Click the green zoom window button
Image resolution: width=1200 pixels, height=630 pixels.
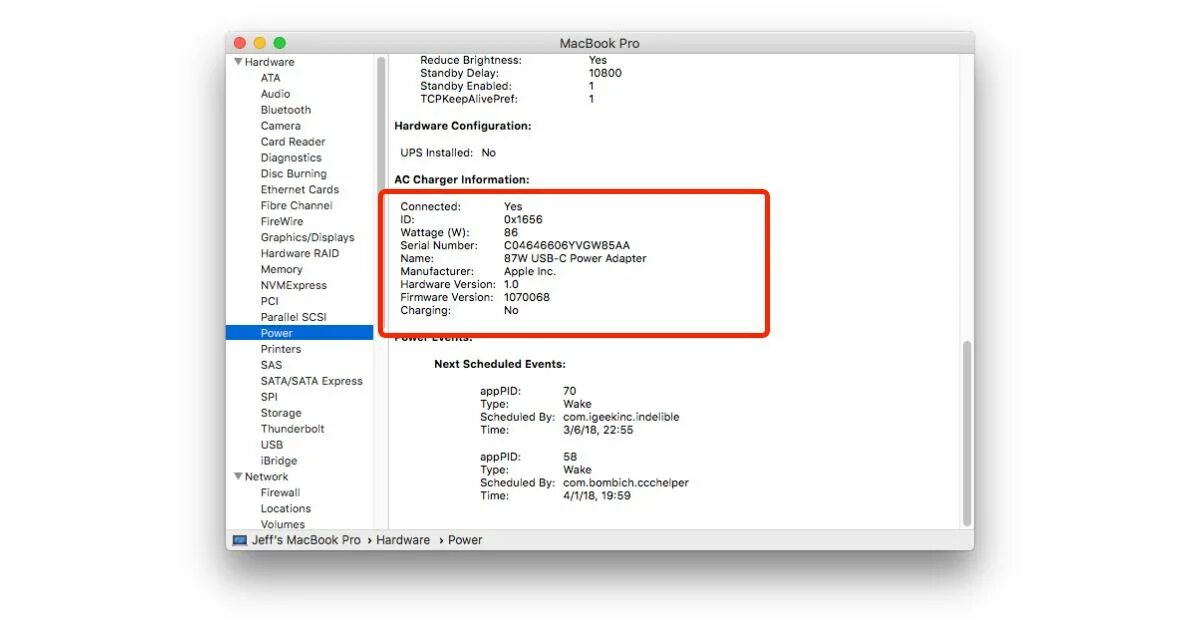pos(280,43)
